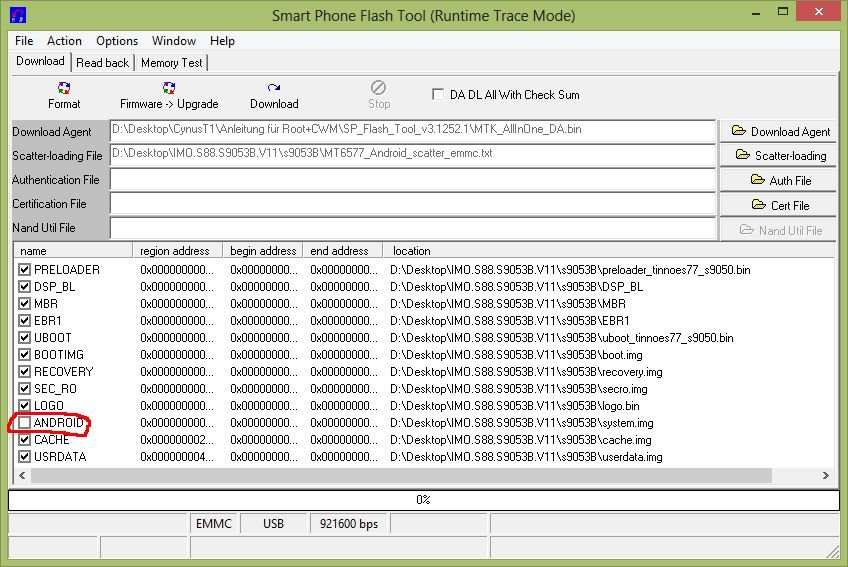Viewport: 848px width, 567px height.
Task: Select the secro.img location path
Action: pos(519,389)
